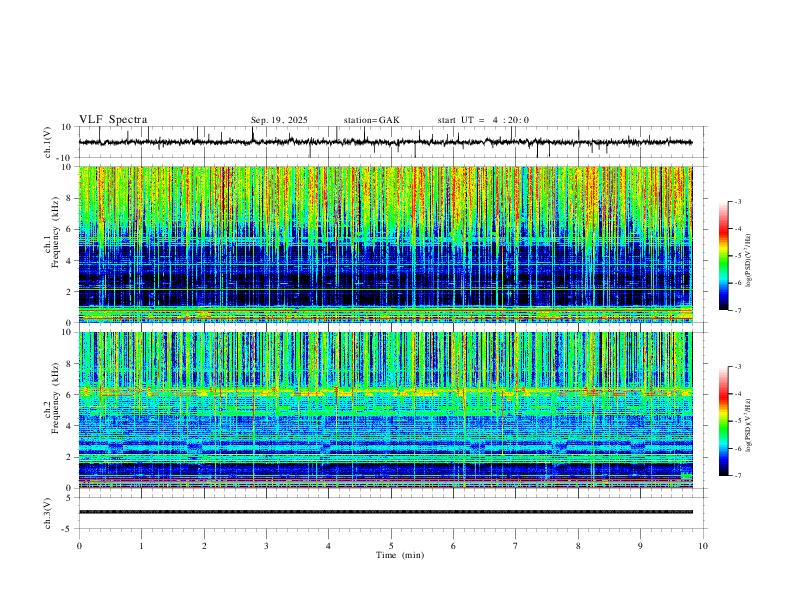Click the log(PSD) label beside ch.2 color bar
This screenshot has height=612, width=792.
click(749, 425)
